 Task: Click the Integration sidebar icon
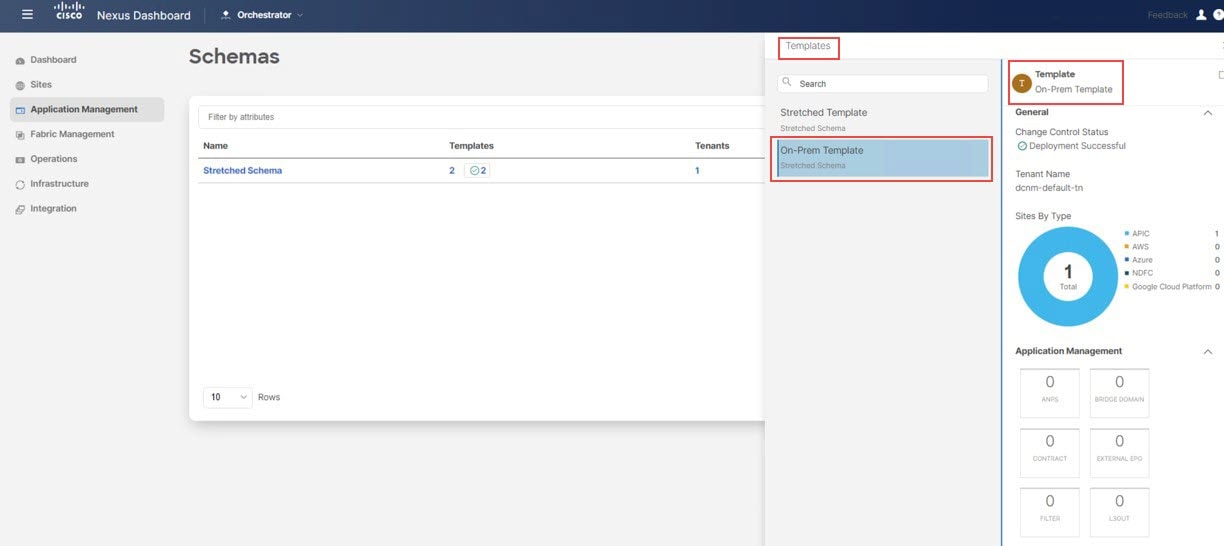(20, 209)
